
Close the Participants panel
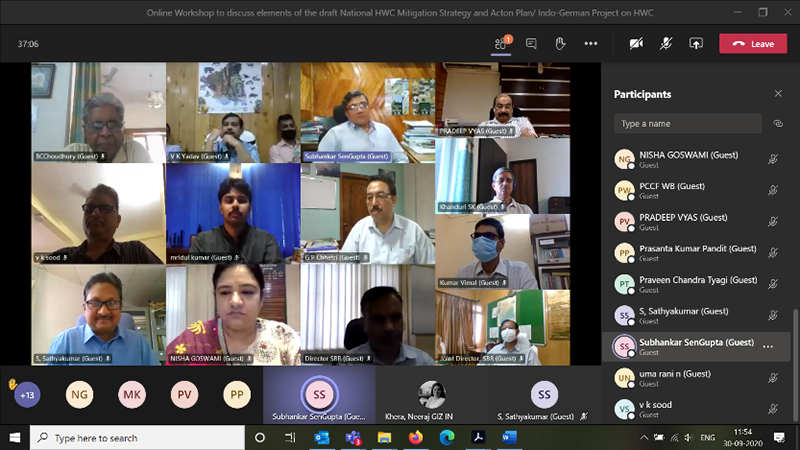(x=778, y=94)
